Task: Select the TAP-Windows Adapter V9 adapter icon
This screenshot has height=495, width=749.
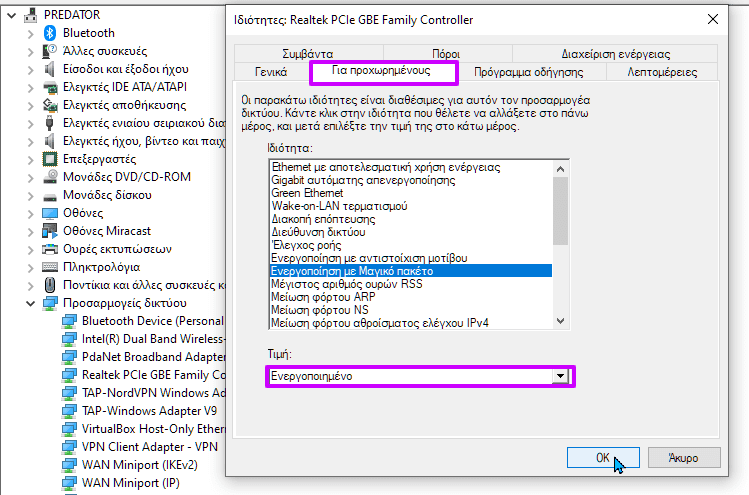Action: (69, 411)
